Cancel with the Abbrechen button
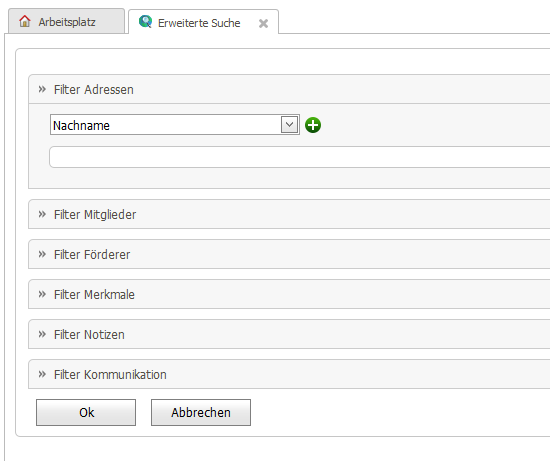Viewport: 550px width, 461px height. [201, 413]
